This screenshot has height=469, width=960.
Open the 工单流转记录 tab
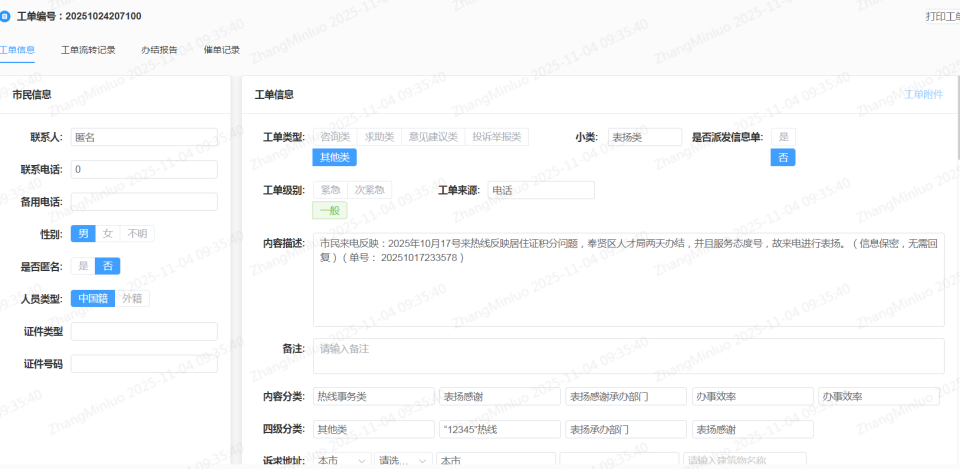[x=88, y=50]
